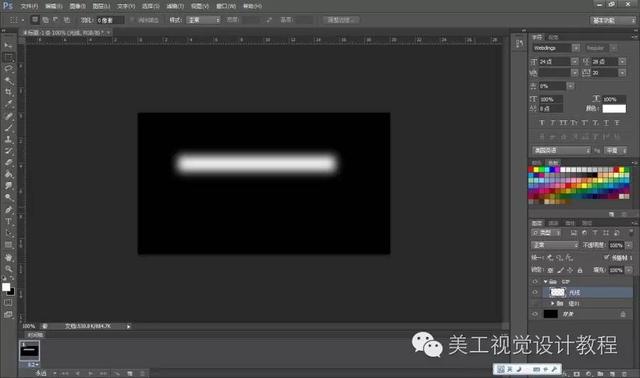Click the Feather input field

[110, 20]
